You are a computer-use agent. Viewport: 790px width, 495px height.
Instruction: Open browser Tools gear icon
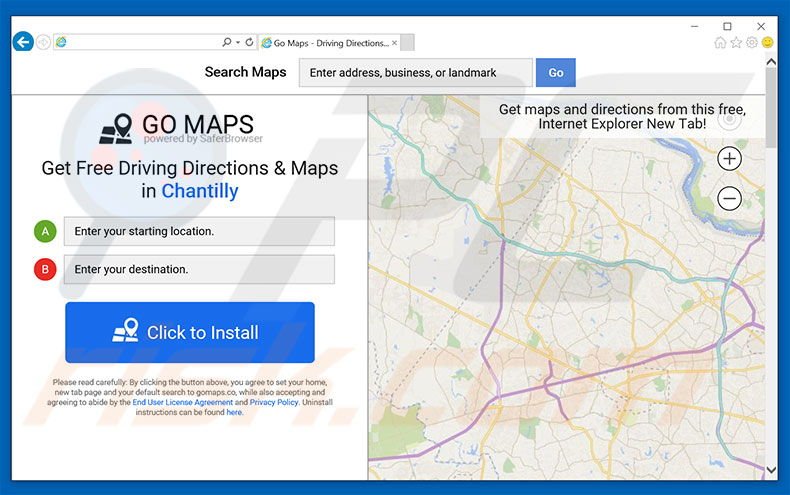coord(752,42)
